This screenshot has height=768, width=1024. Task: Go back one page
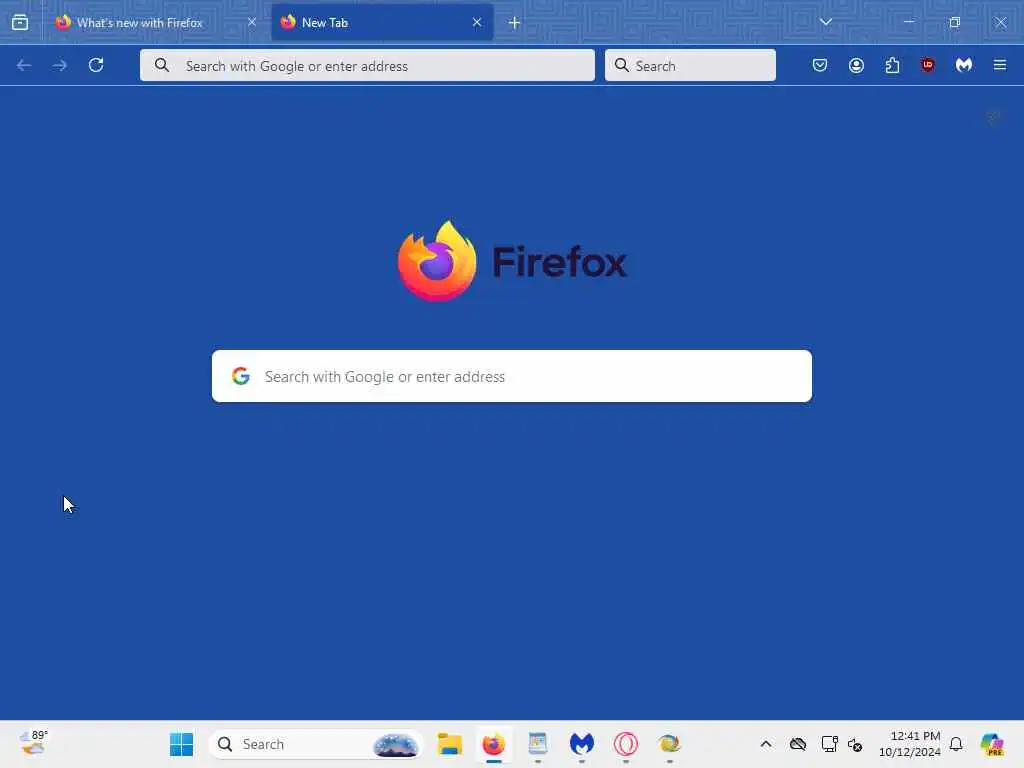point(24,65)
